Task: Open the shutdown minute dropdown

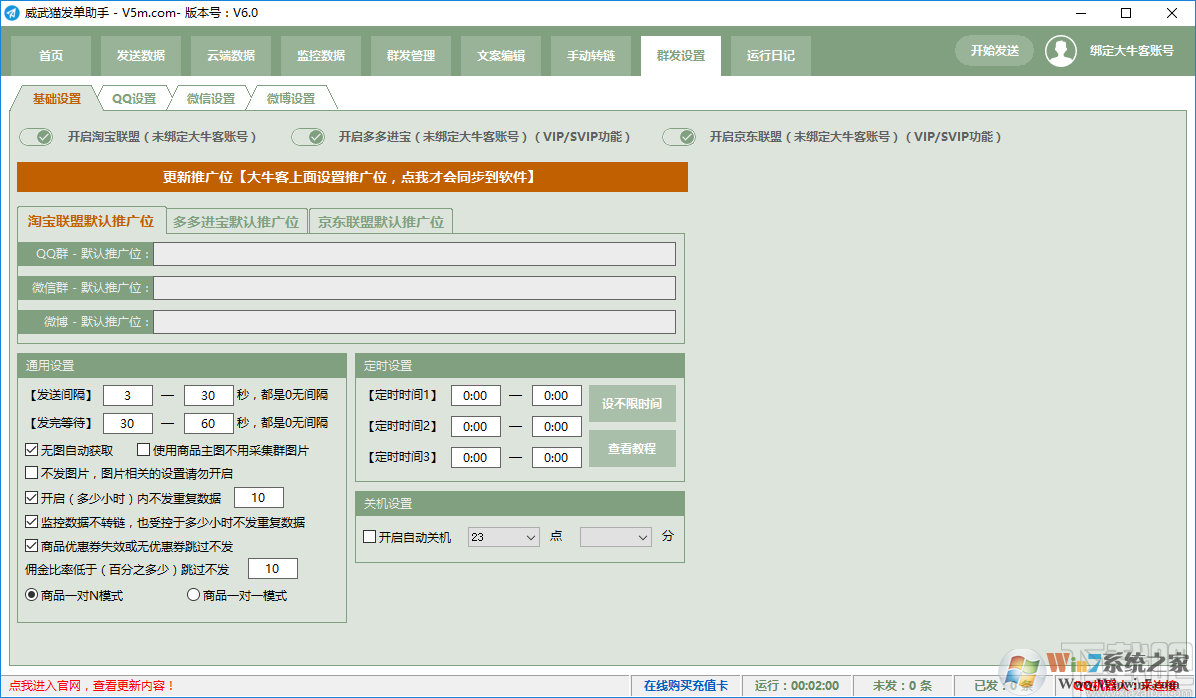Action: click(615, 536)
